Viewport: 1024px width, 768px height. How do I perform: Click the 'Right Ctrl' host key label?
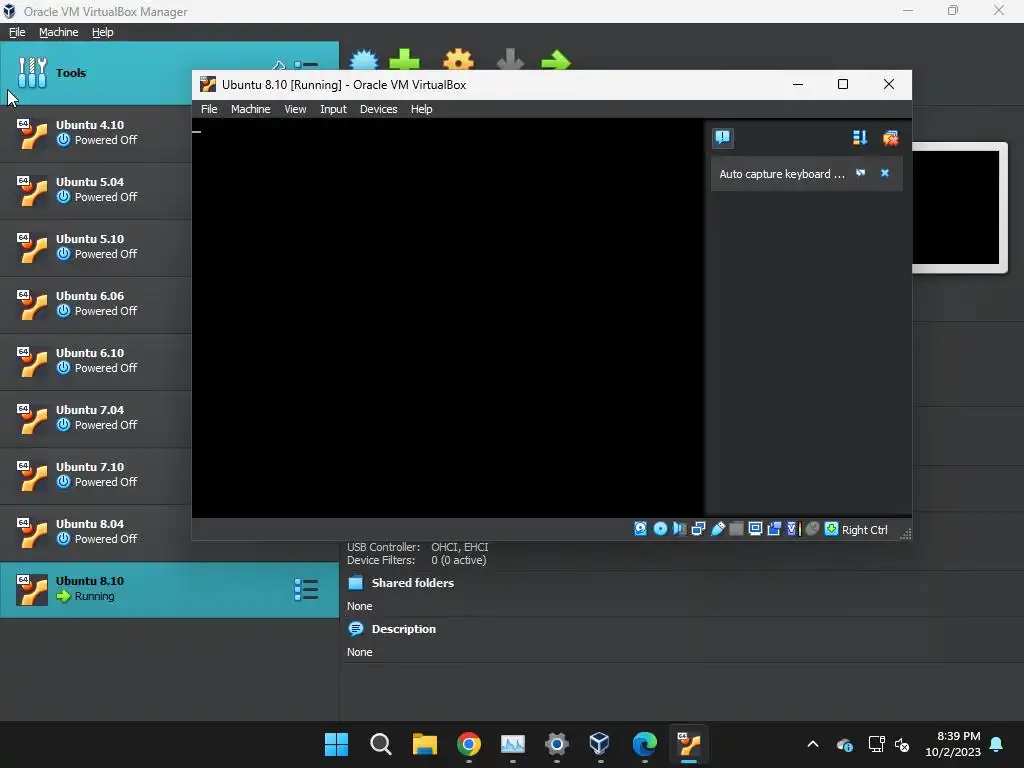point(864,530)
